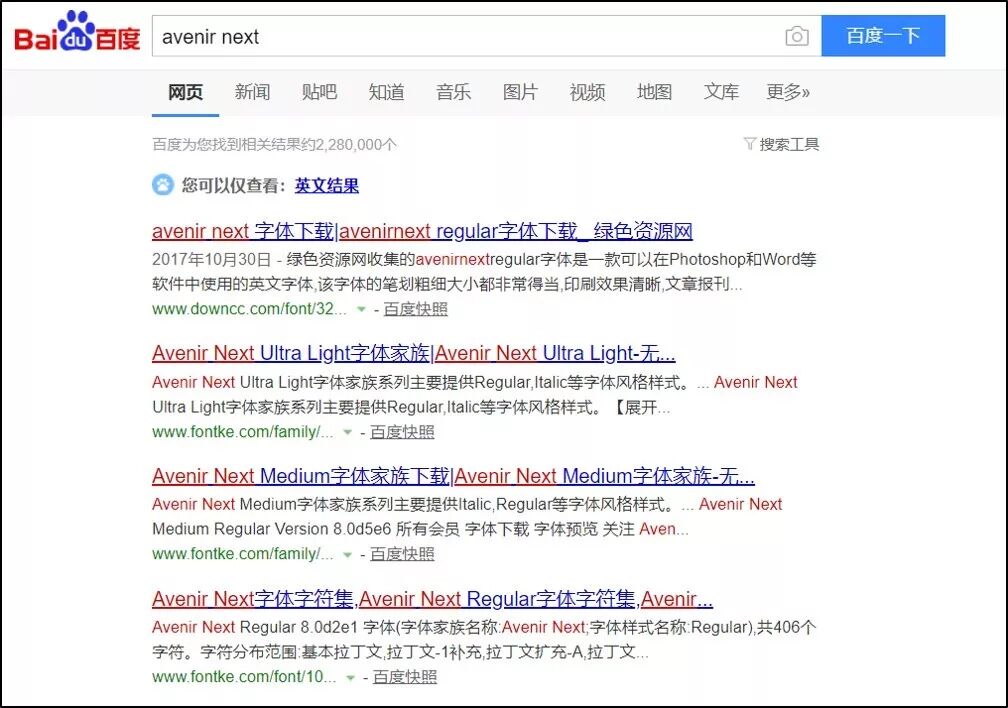Expand dropdown arrow after www.fontke.com/font/10...

tap(350, 677)
